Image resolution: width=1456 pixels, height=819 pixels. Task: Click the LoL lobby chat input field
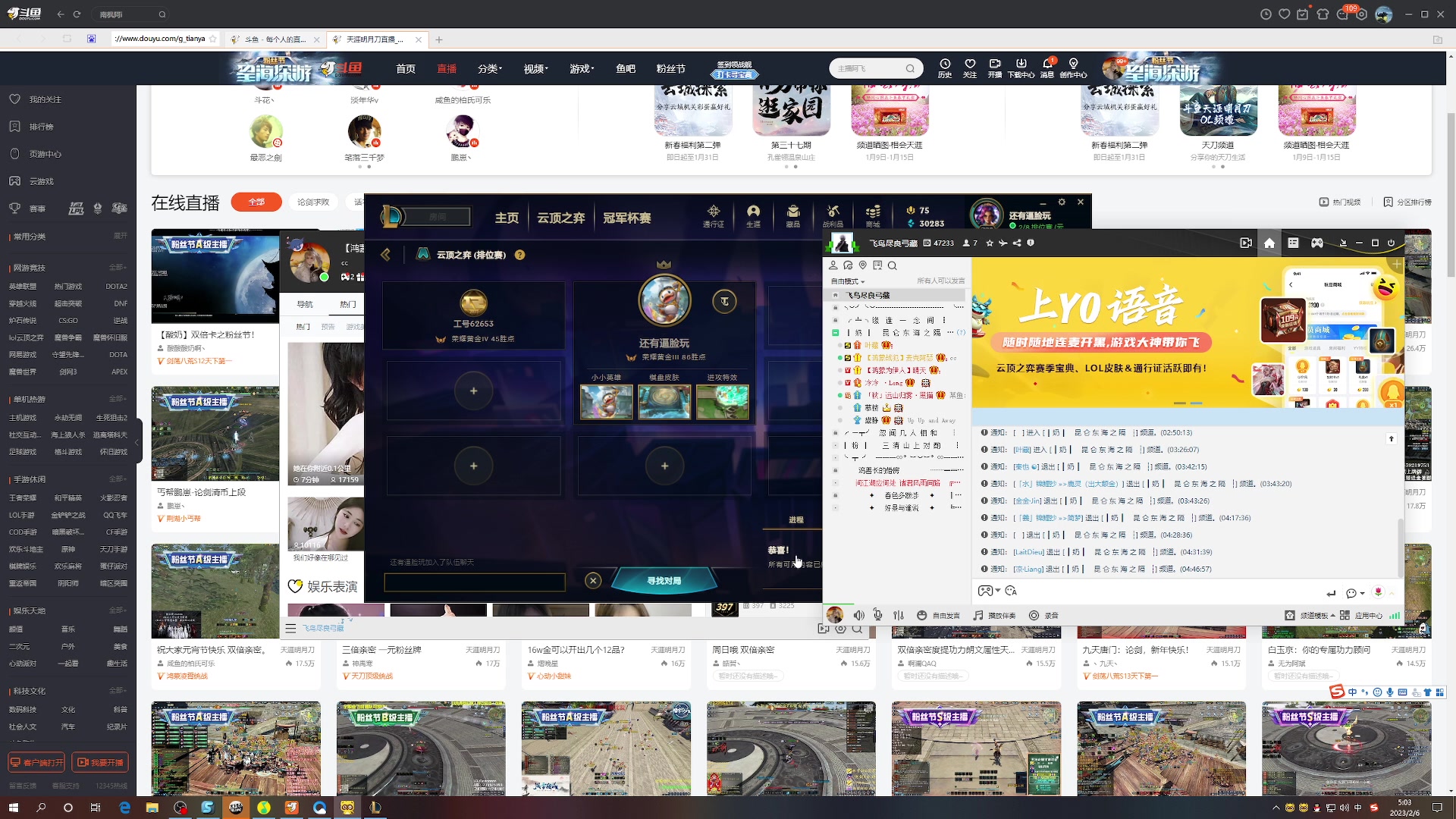[474, 582]
